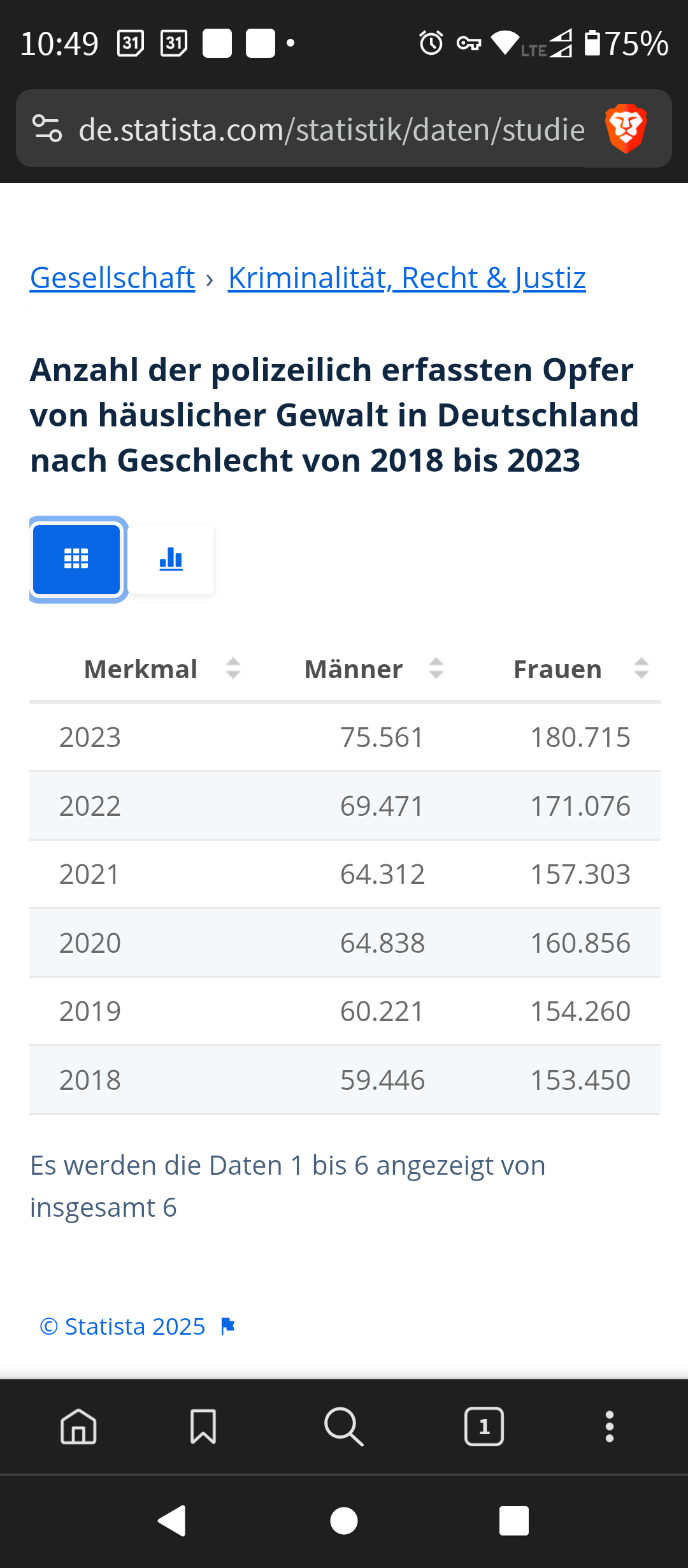
Task: Open browser three-dot menu
Action: pos(610,1426)
